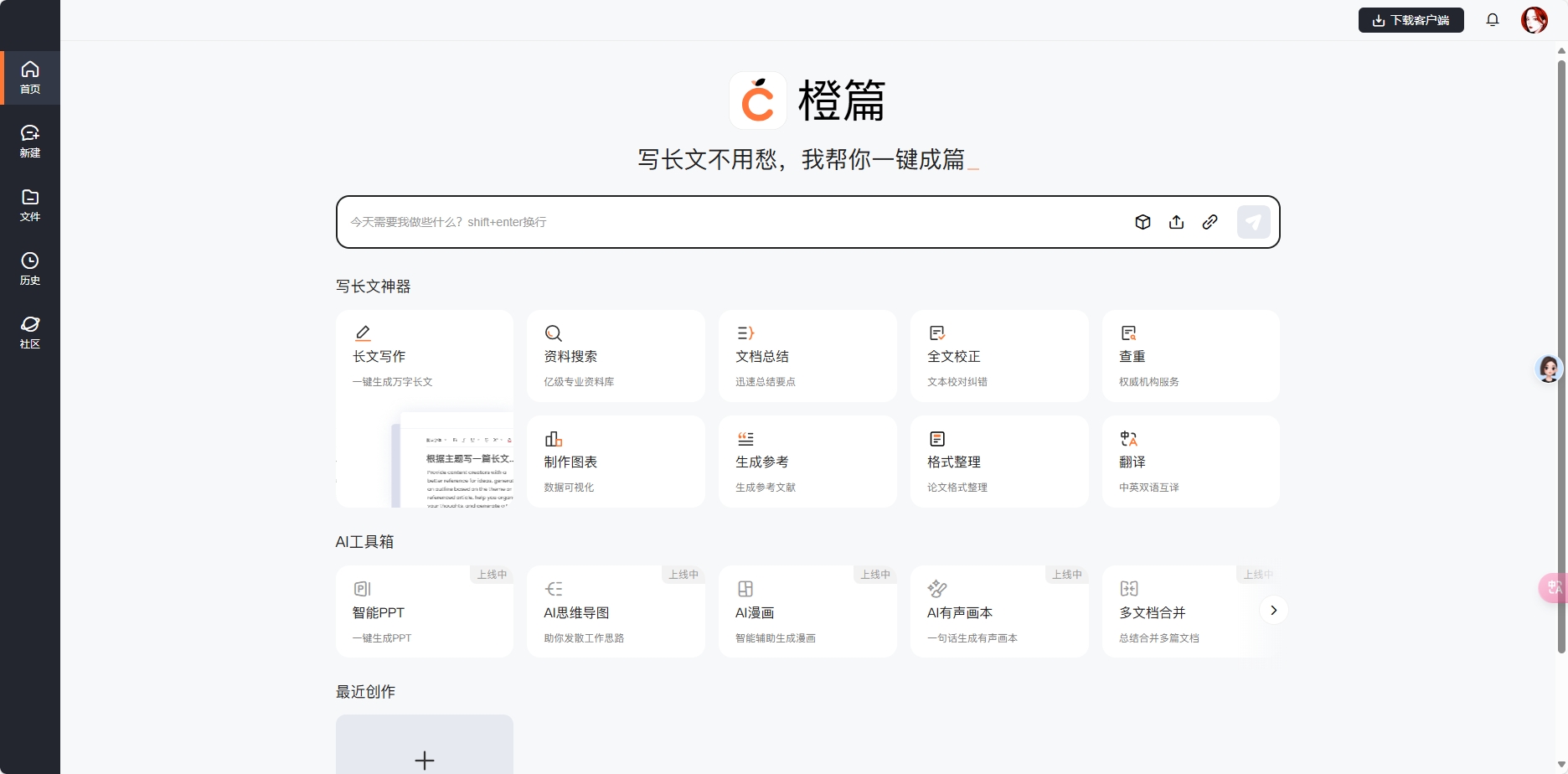Select the 翻译 tool card
The image size is (1568, 774).
(1190, 462)
